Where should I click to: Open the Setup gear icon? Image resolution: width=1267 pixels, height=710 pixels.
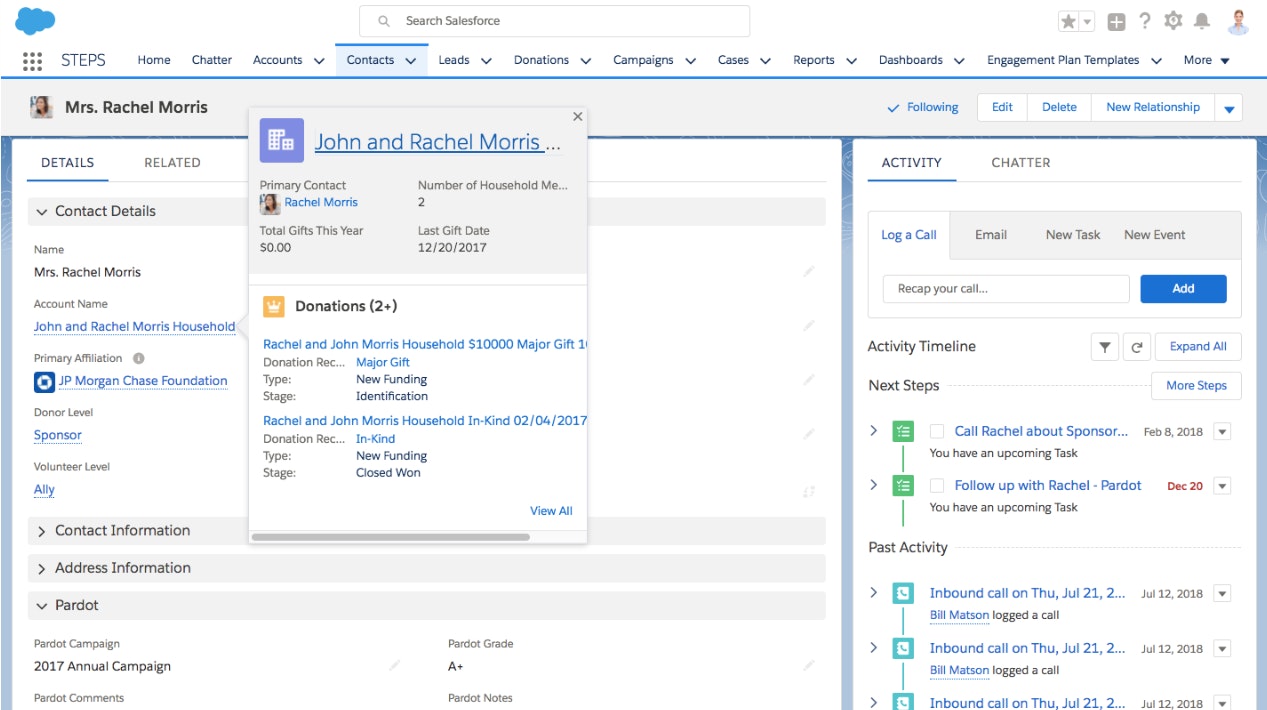(x=1173, y=21)
